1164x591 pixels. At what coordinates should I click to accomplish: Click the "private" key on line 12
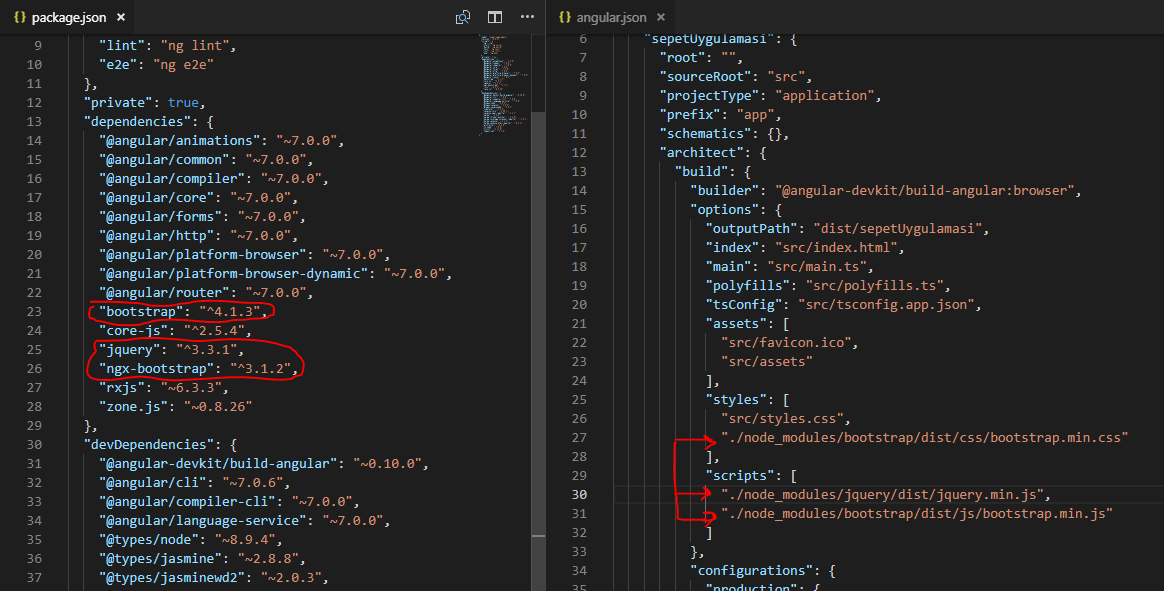[118, 102]
